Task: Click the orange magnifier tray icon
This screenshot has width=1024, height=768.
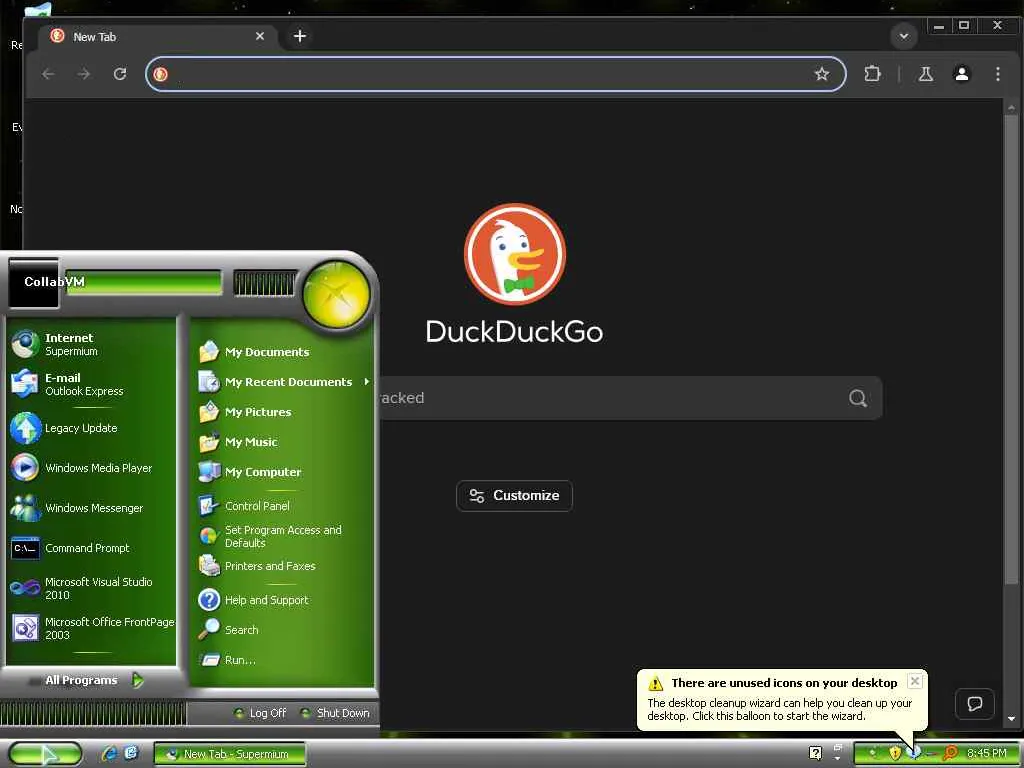Action: pos(951,753)
